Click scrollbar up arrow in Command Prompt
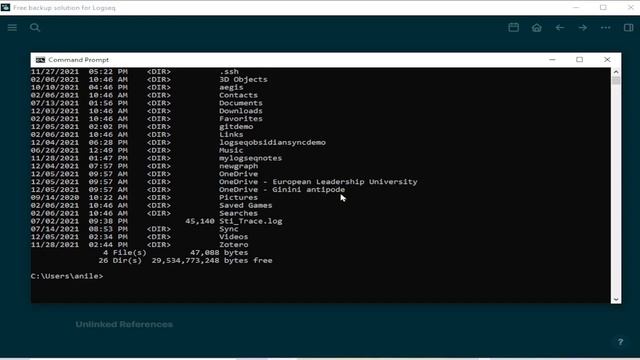 616,72
